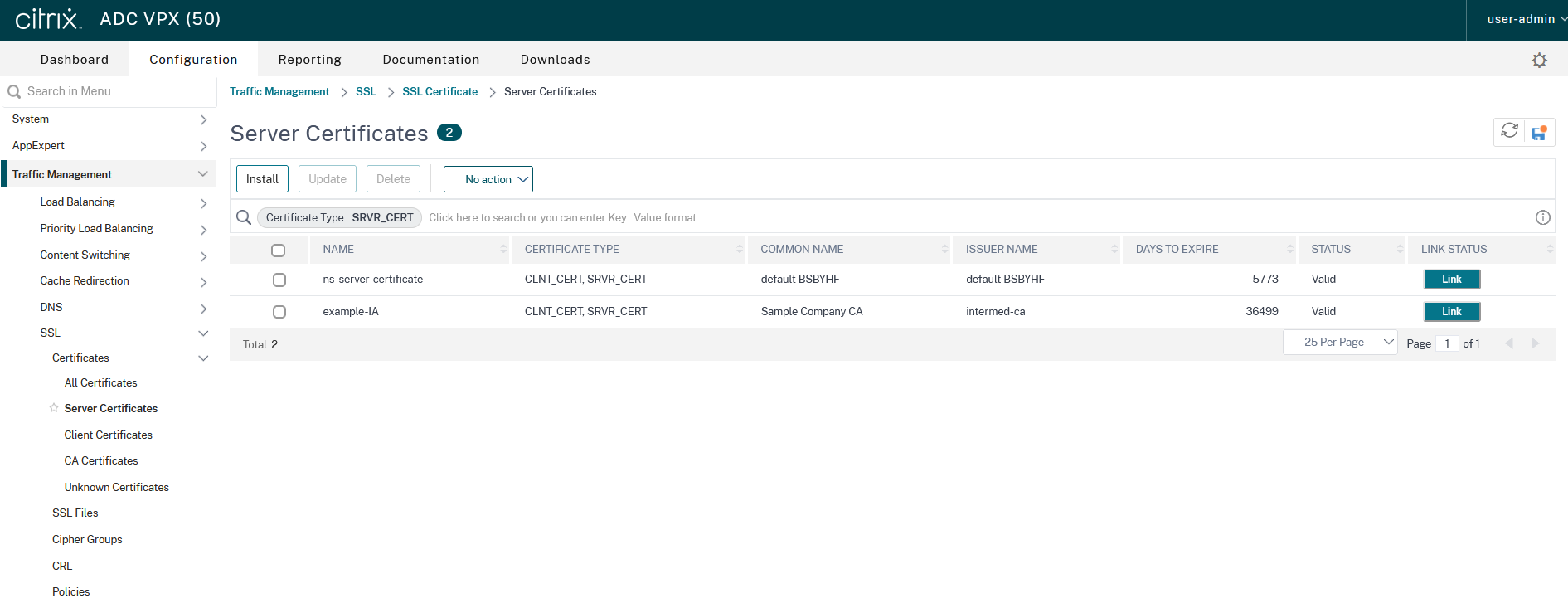Screen dimensions: 1568x608
Task: Open the settings gear icon
Action: click(x=1539, y=61)
